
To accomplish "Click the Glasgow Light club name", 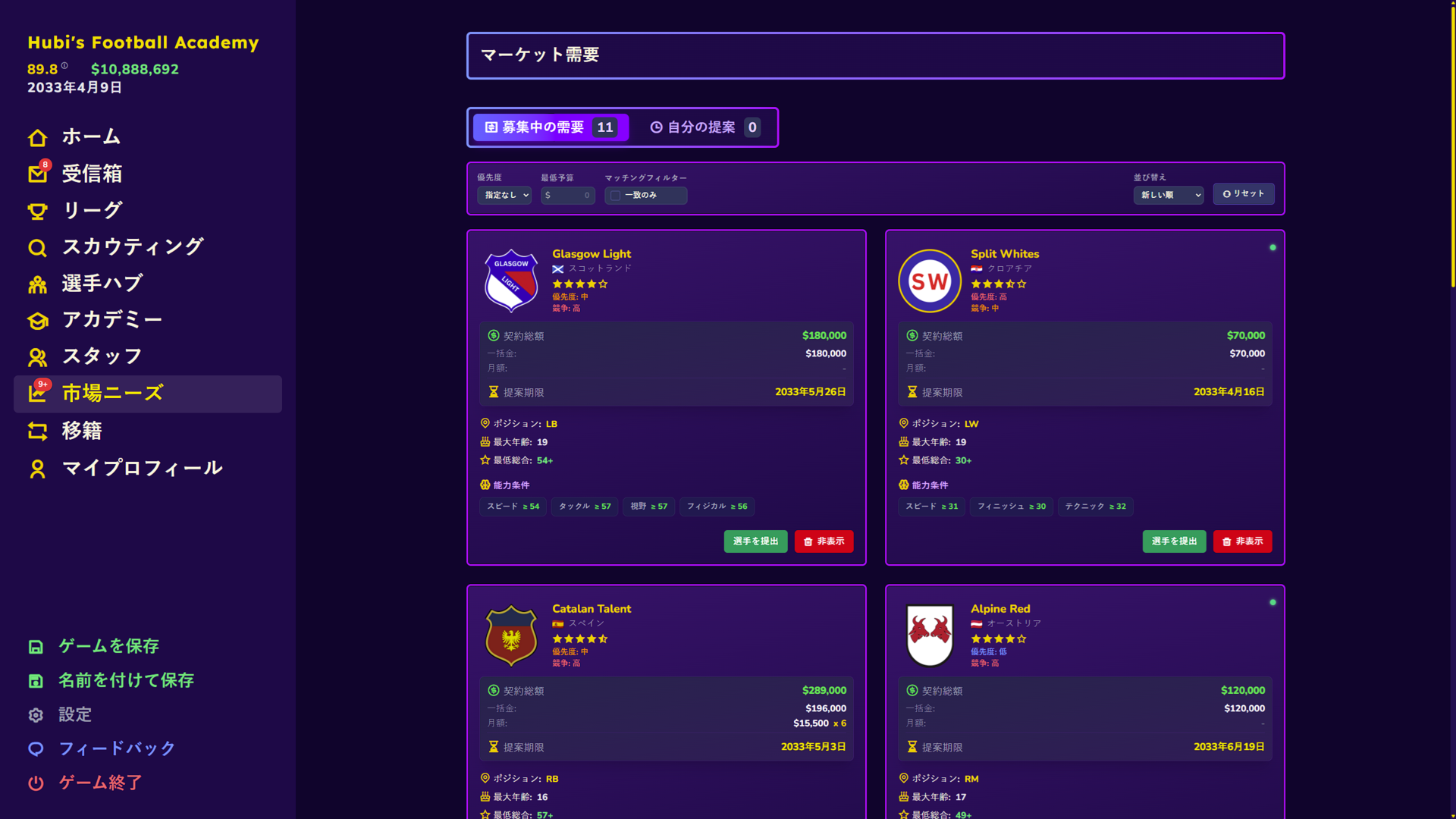I will pyautogui.click(x=591, y=254).
